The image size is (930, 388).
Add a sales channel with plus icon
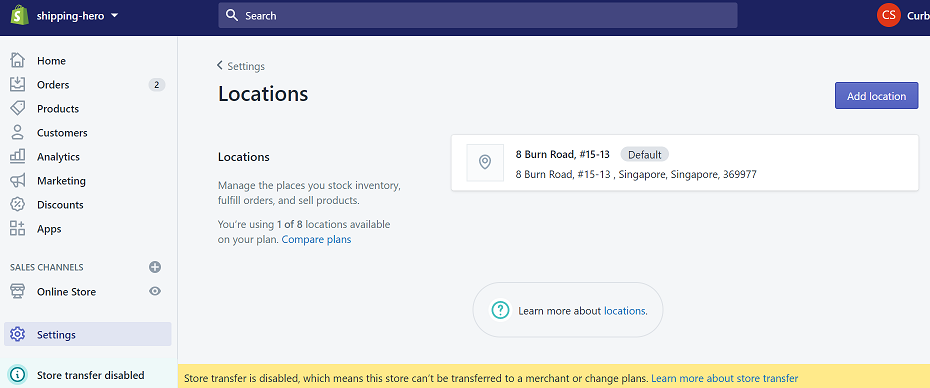155,267
